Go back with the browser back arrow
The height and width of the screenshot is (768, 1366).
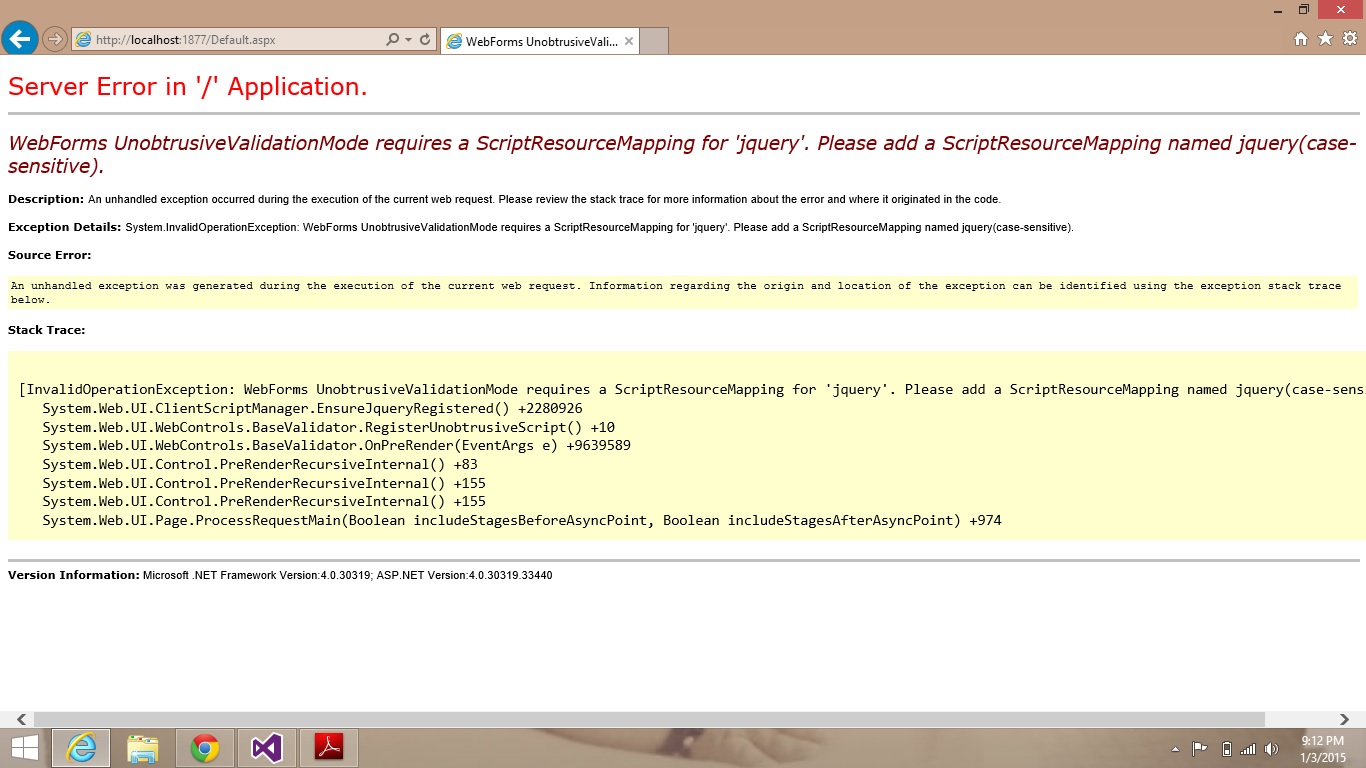tap(20, 39)
